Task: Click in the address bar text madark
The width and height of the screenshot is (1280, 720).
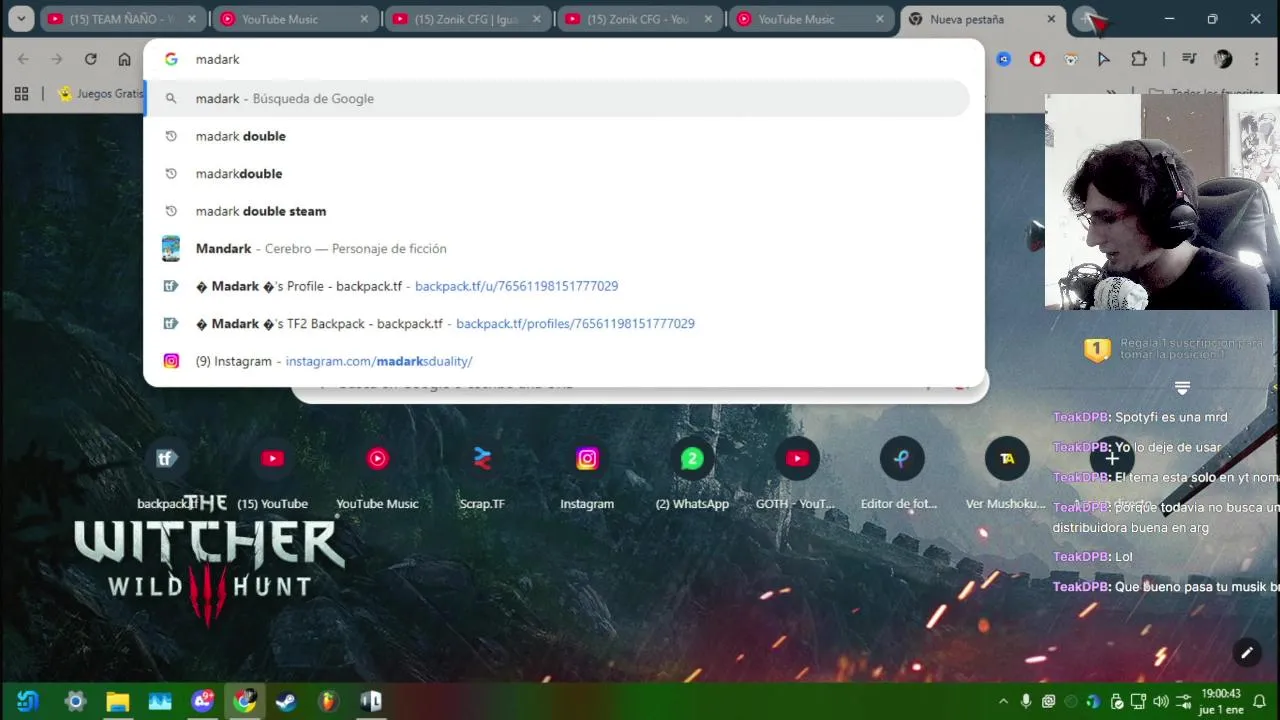Action: tap(217, 59)
